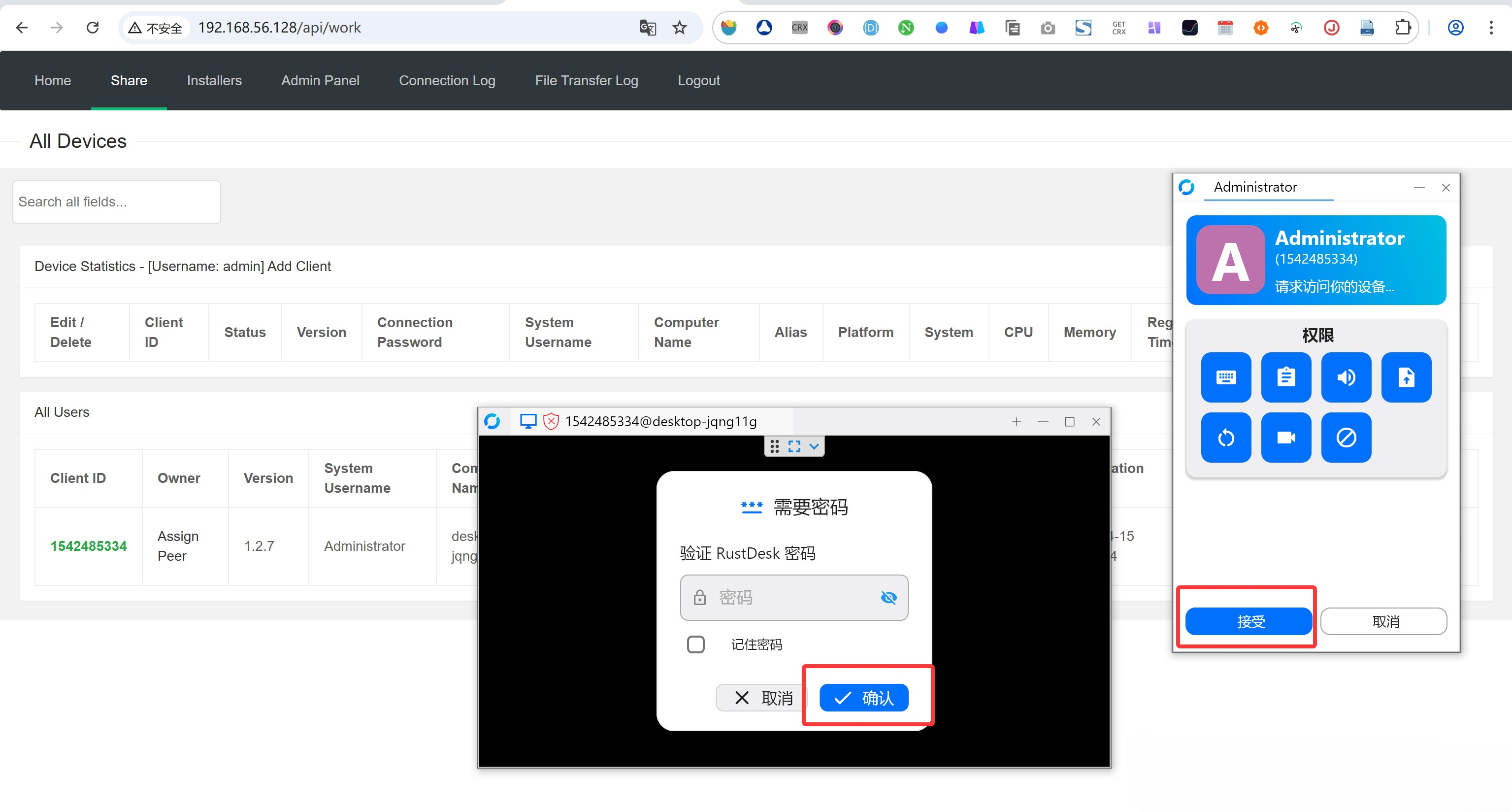Toggle audio permission speaker icon
Screen dimensions: 1512x812
click(1346, 377)
